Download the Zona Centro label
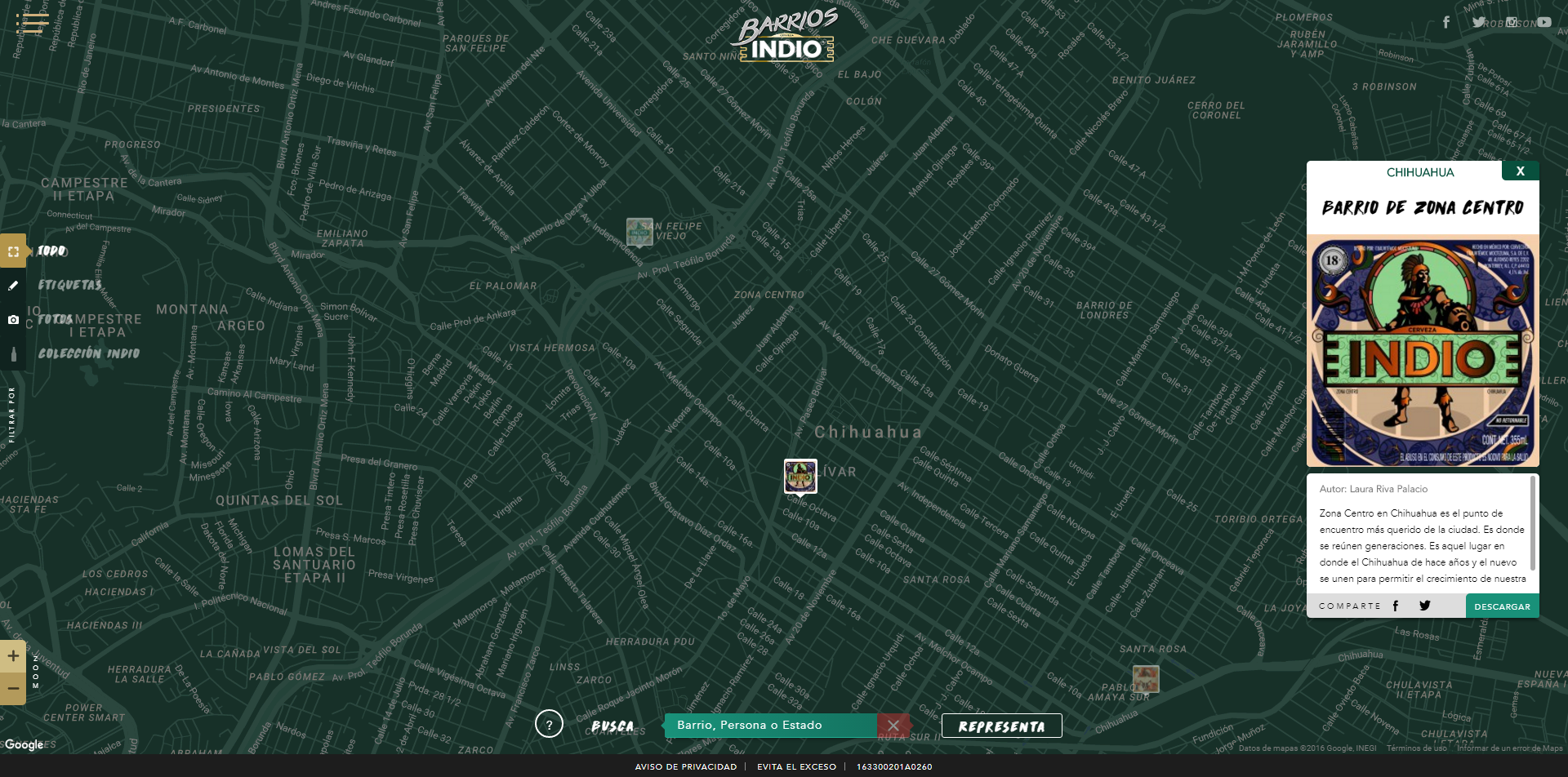 click(1503, 606)
